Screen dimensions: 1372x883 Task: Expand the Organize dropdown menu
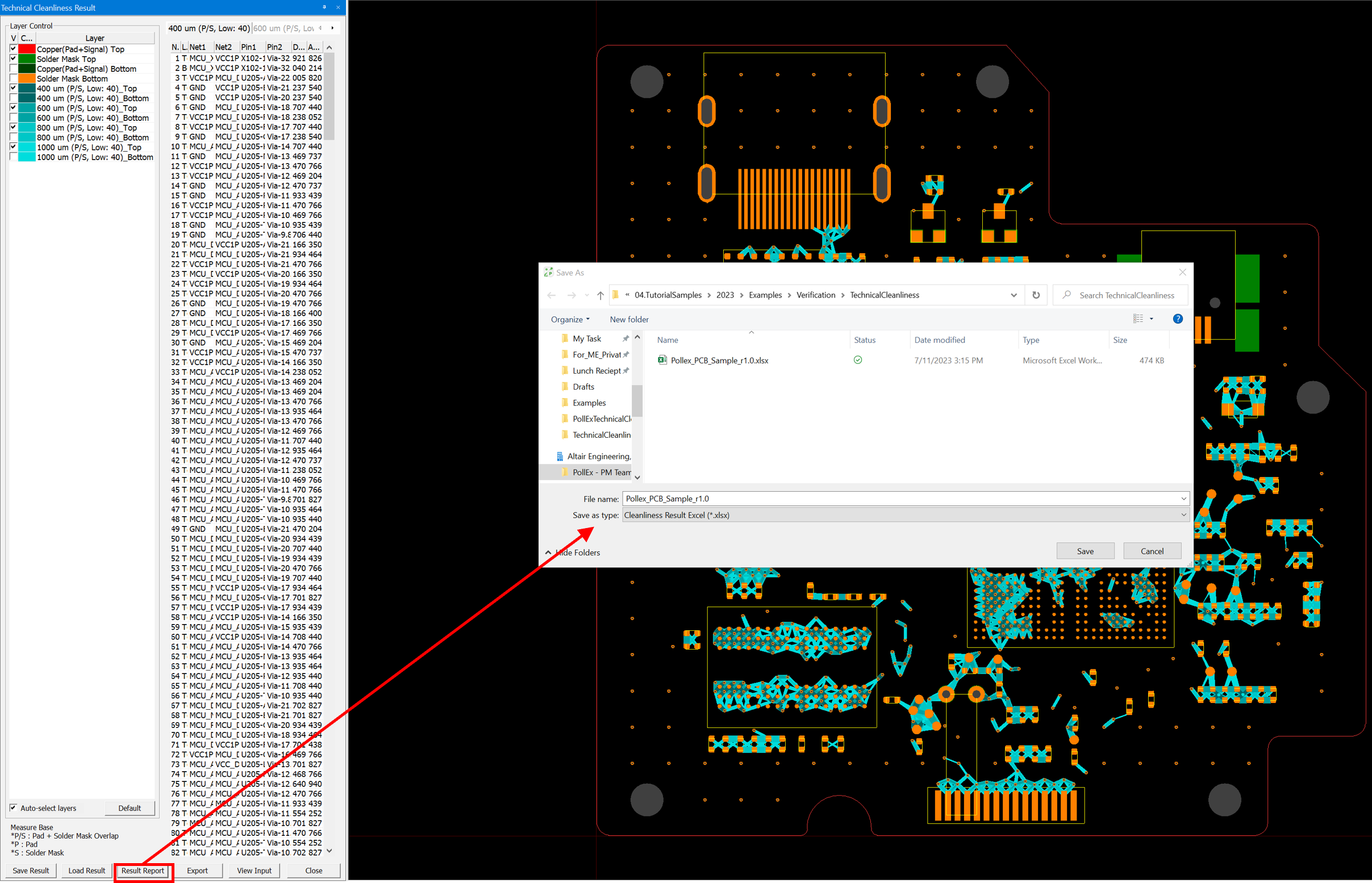(x=570, y=319)
